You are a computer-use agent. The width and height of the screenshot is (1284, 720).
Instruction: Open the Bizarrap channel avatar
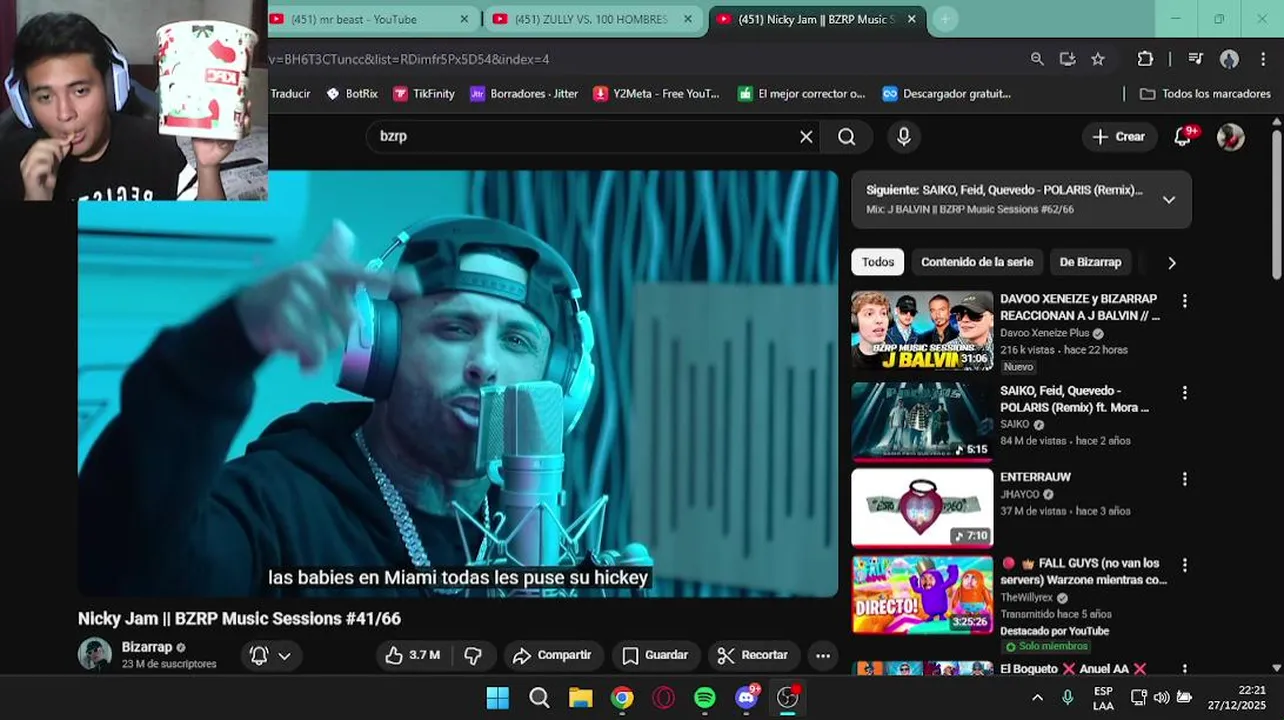pyautogui.click(x=95, y=654)
